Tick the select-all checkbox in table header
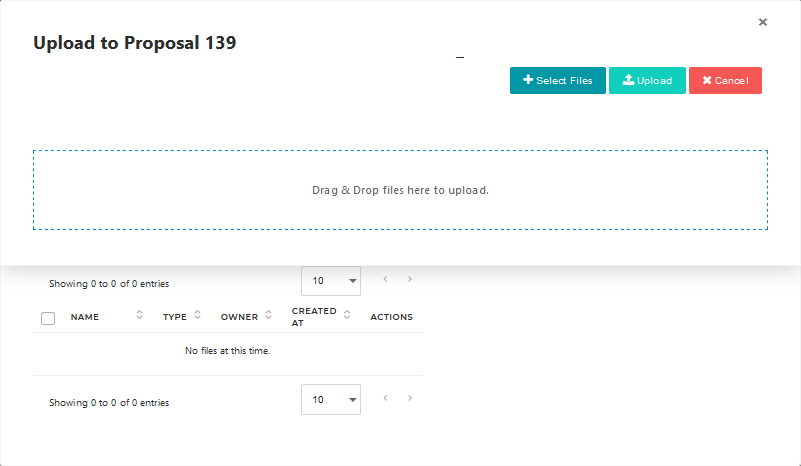Viewport: 801px width, 466px height. pos(48,318)
